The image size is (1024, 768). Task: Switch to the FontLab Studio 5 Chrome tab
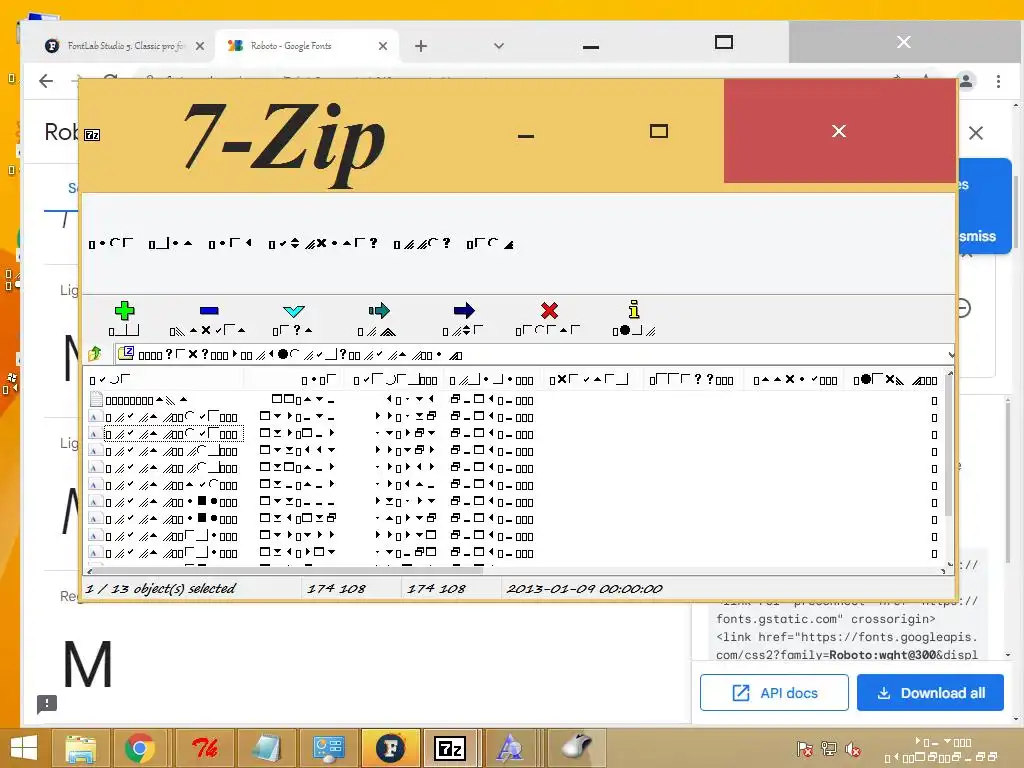pos(116,46)
